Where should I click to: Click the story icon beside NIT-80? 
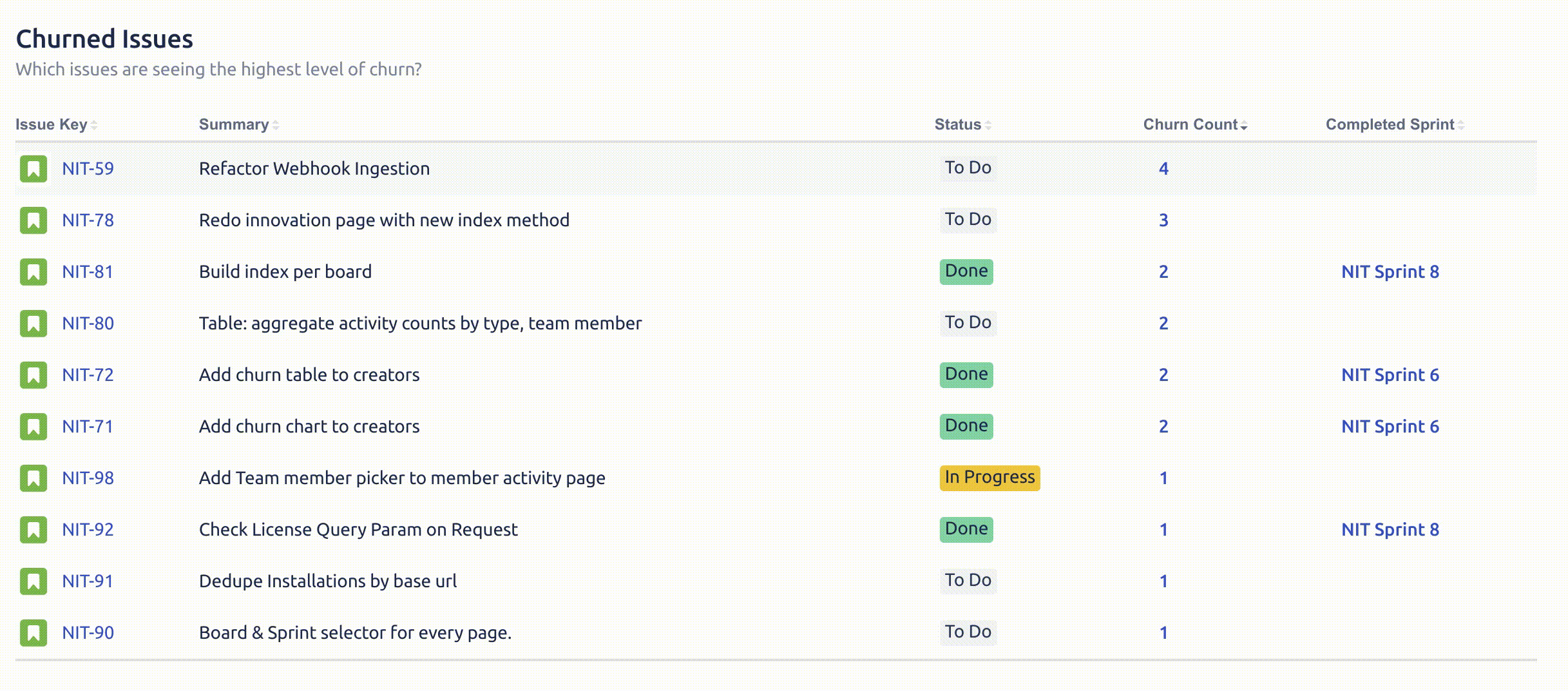point(33,324)
